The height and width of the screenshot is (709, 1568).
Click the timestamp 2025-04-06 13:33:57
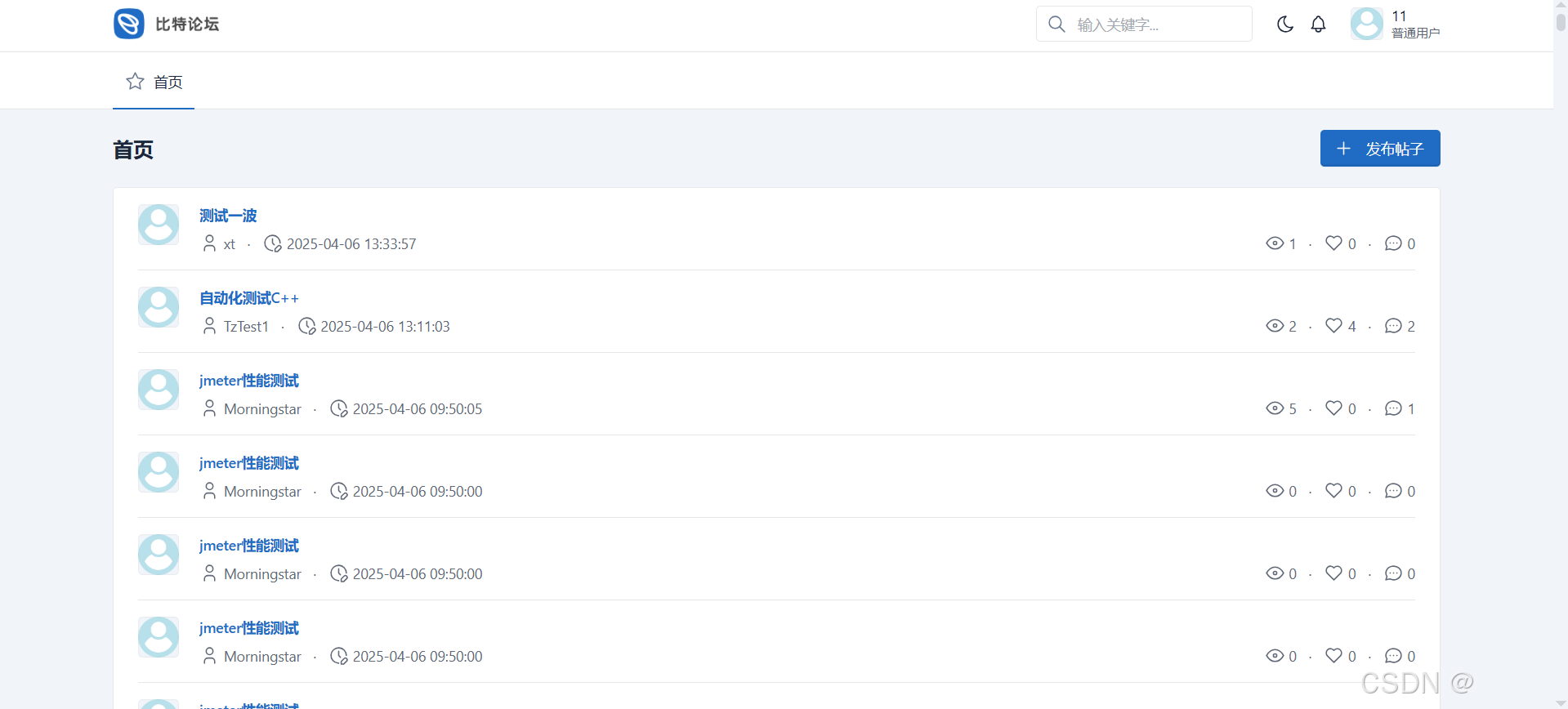point(351,244)
